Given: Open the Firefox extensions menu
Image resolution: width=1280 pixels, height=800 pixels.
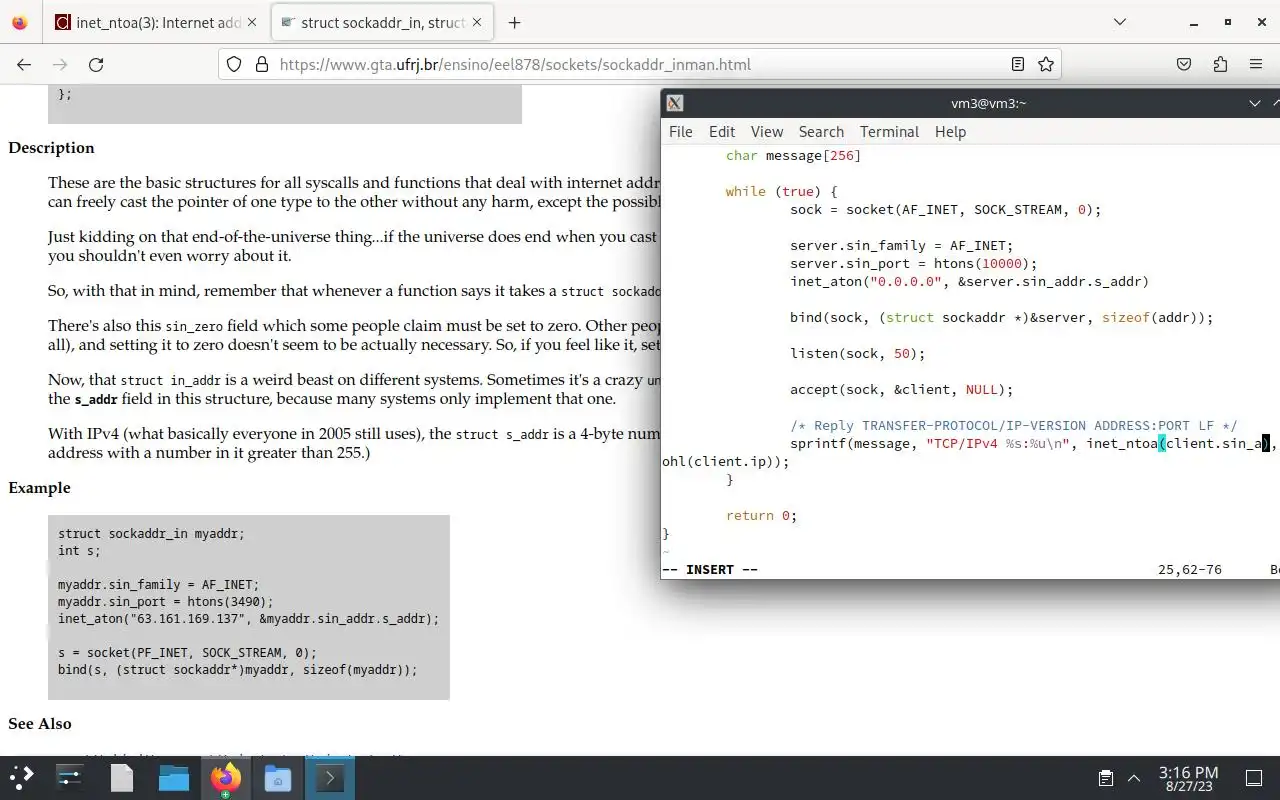Looking at the screenshot, I should pos(1220,64).
